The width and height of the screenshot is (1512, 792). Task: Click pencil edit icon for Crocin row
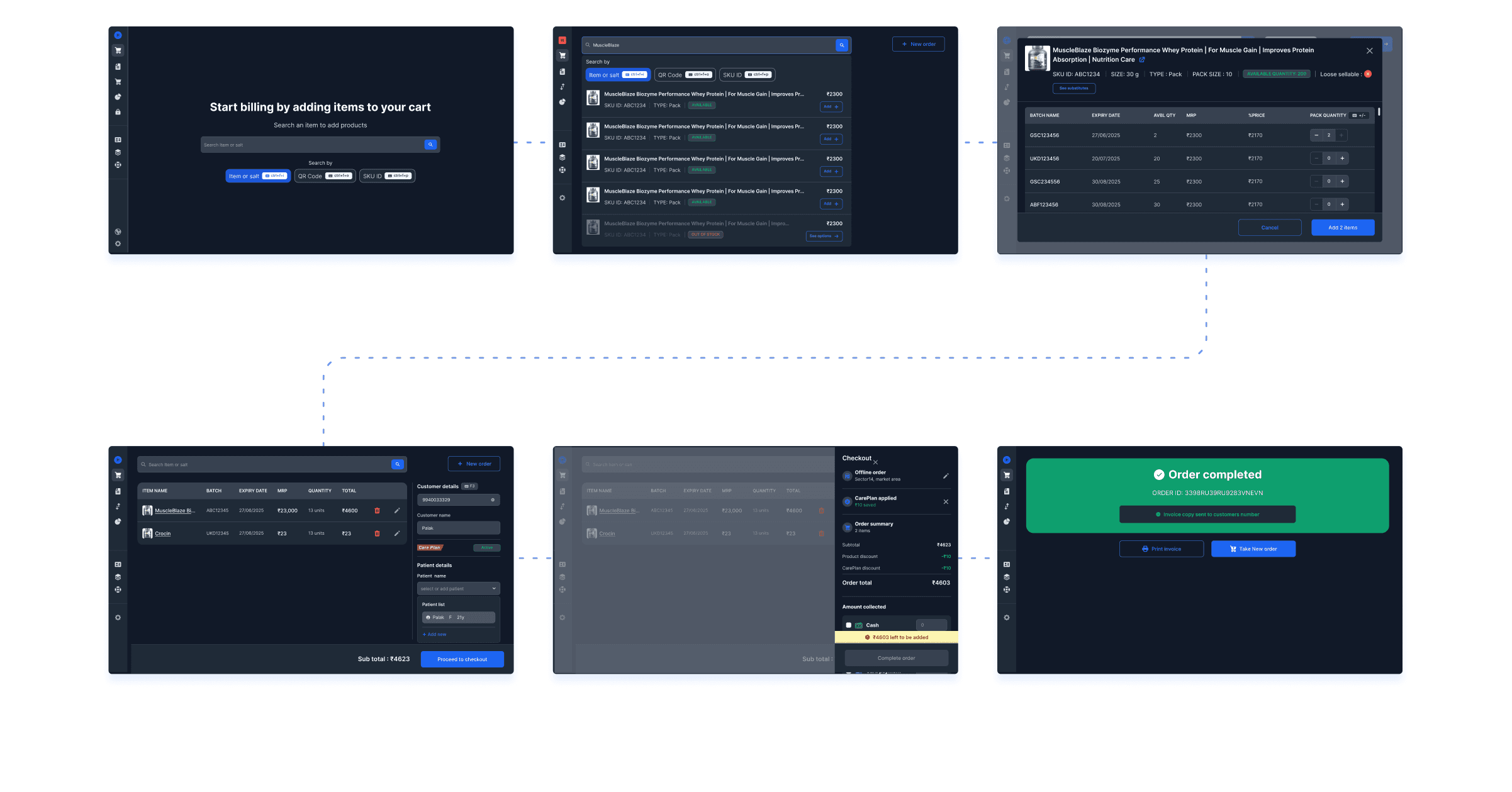(397, 533)
